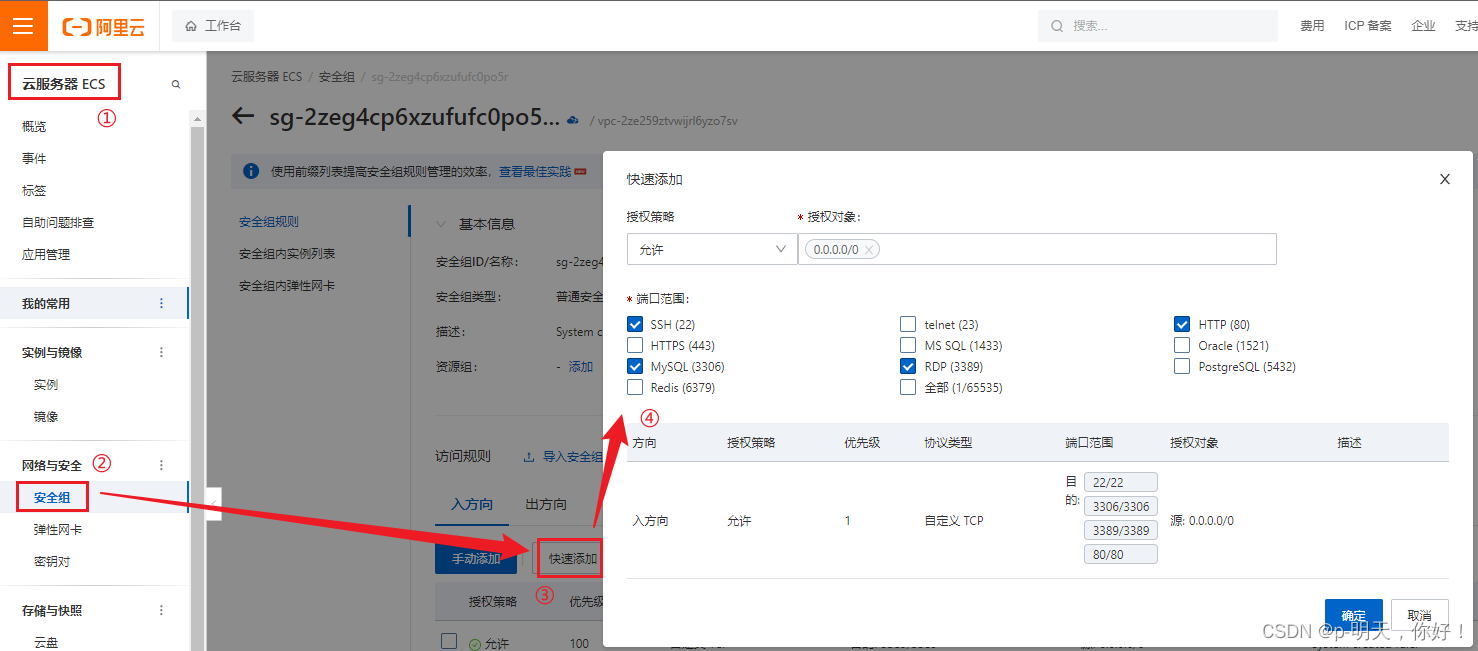The image size is (1478, 651).
Task: Click the 手动添加 button
Action: click(476, 558)
